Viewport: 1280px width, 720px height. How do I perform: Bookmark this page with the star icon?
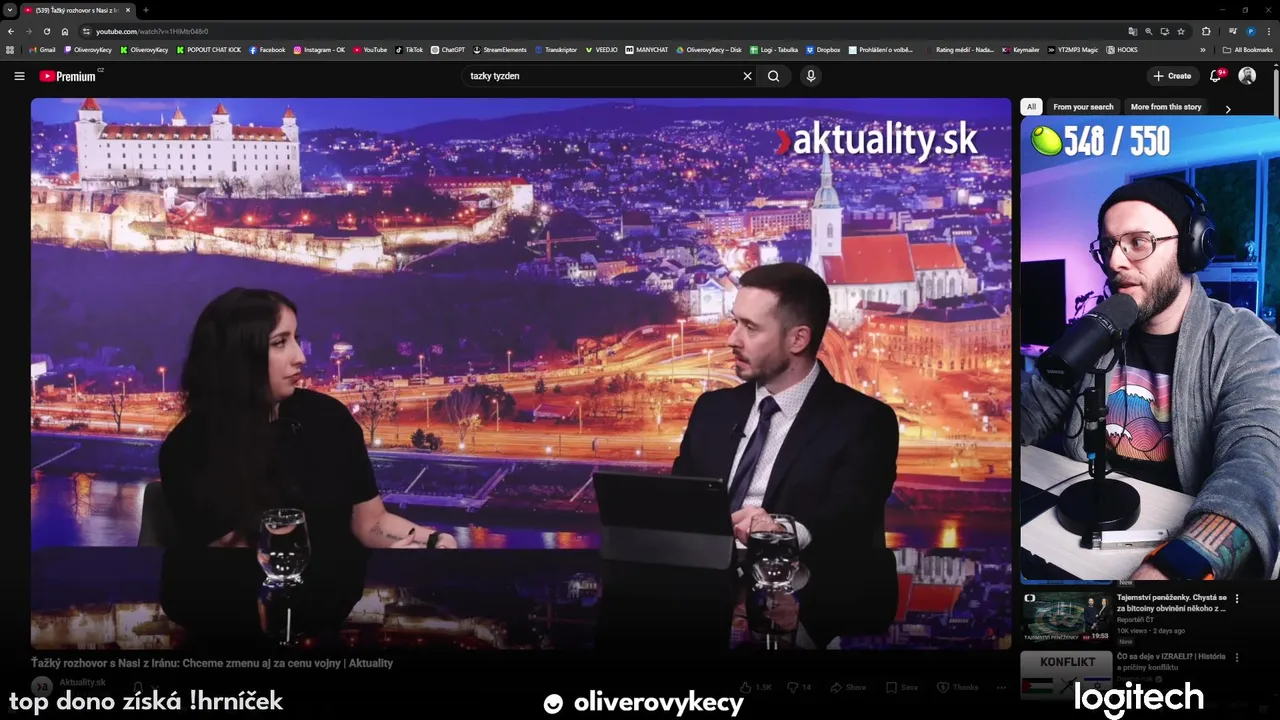(1181, 31)
